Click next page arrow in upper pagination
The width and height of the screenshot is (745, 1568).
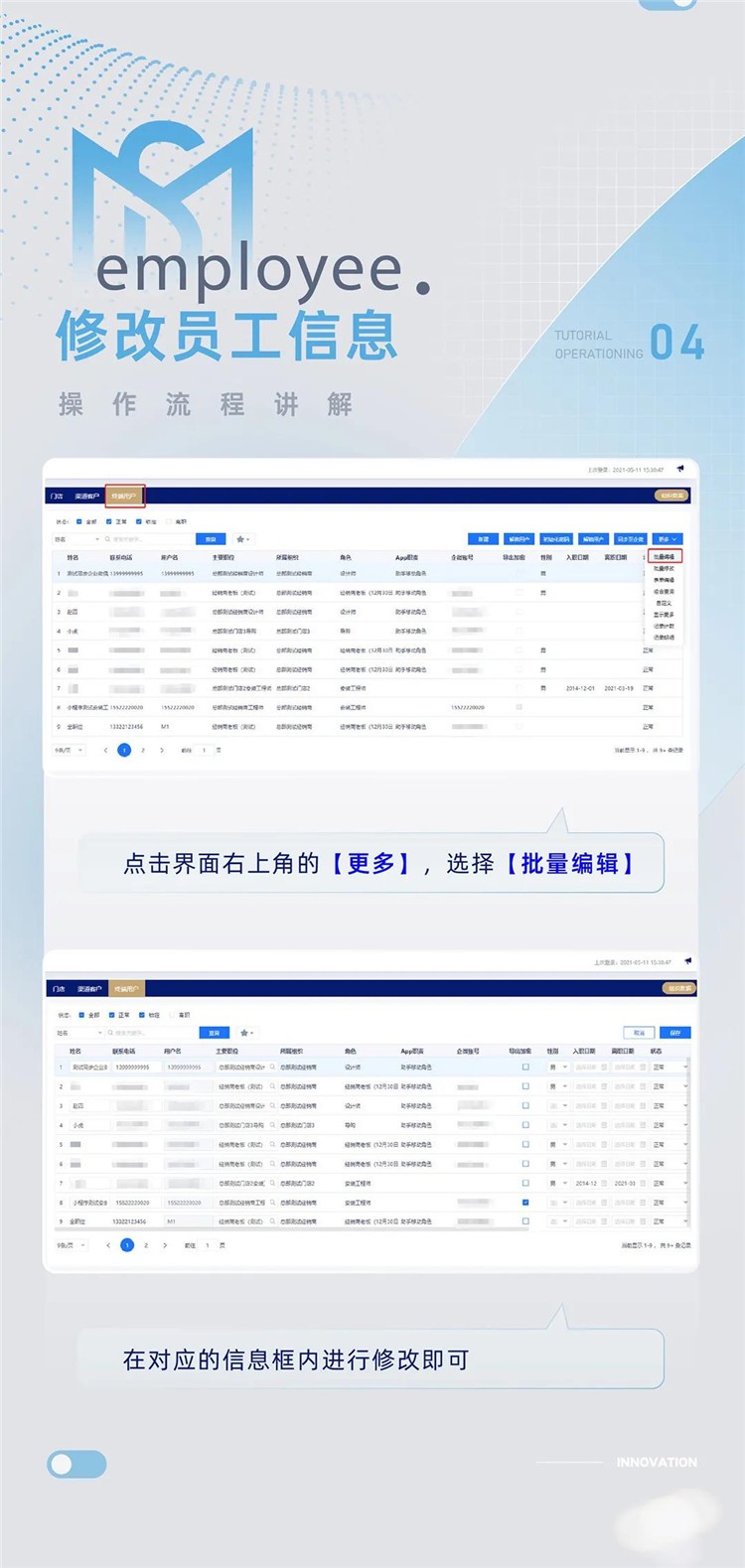point(162,751)
